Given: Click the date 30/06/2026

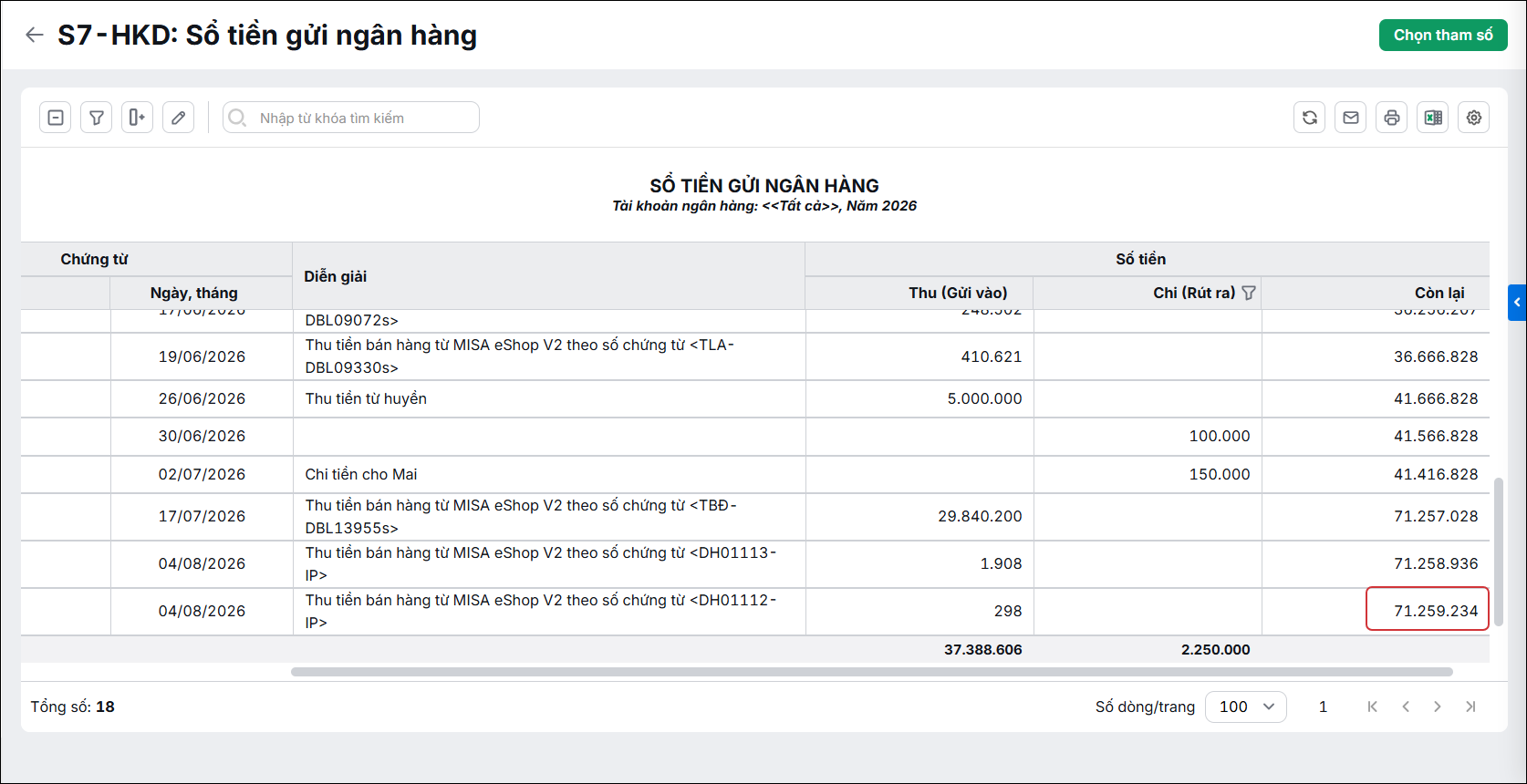Looking at the screenshot, I should [x=202, y=436].
